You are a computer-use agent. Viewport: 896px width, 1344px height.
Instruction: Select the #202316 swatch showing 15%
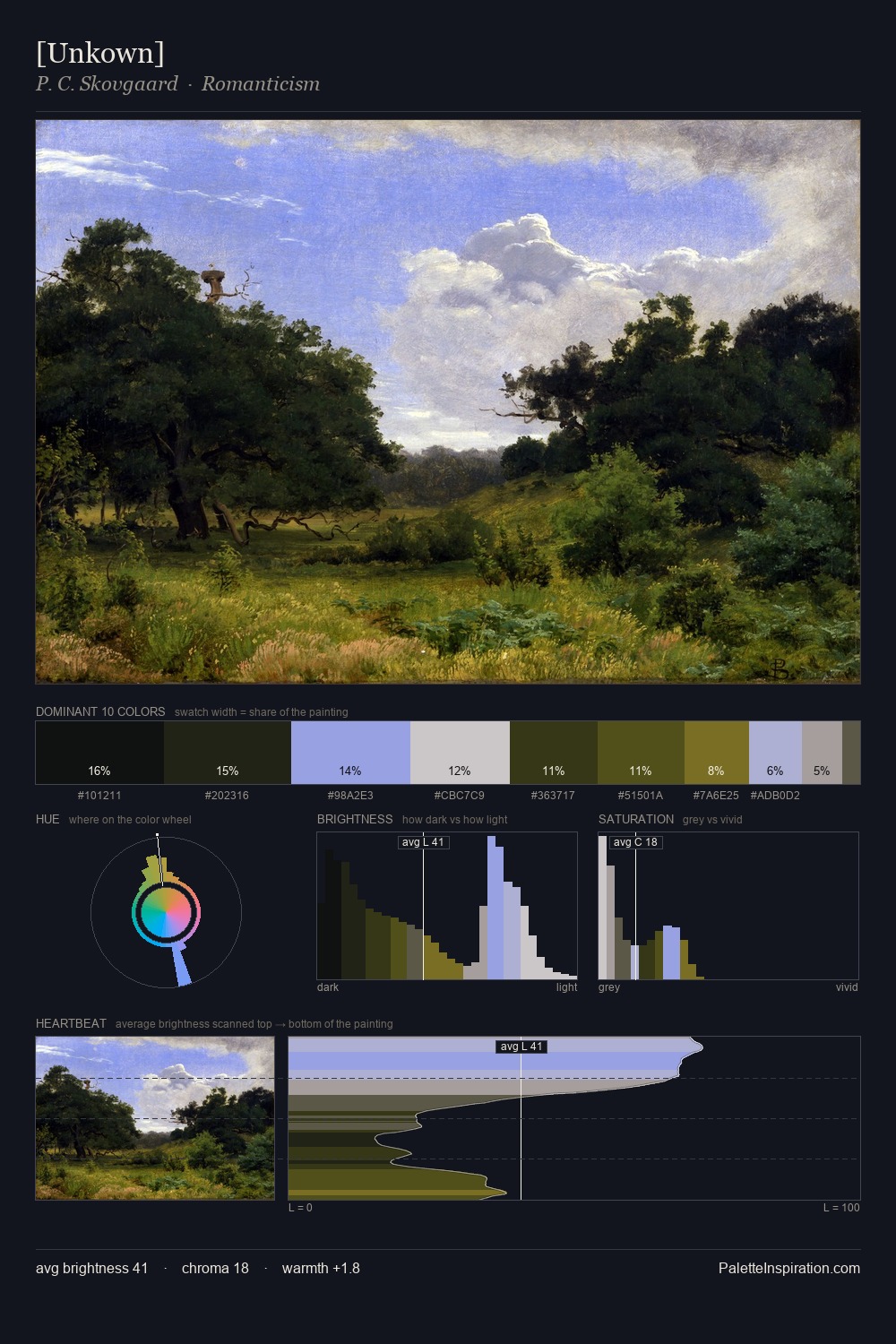coord(228,753)
